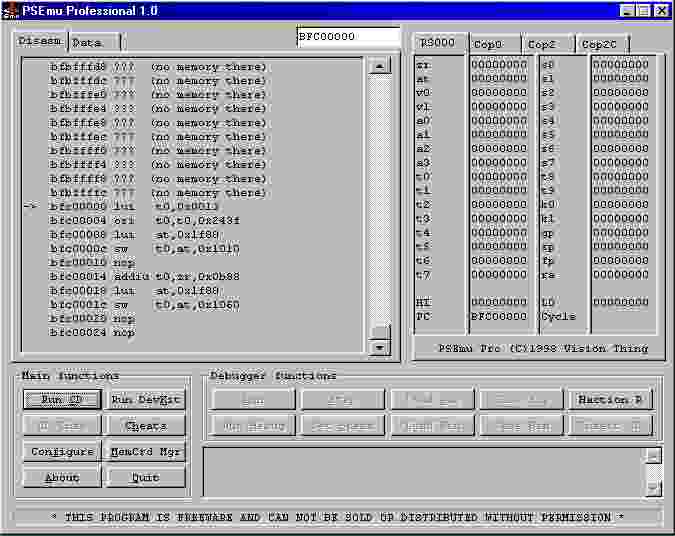675x536 pixels.
Task: Maximize the PSEmu Professional window
Action: [x=644, y=11]
